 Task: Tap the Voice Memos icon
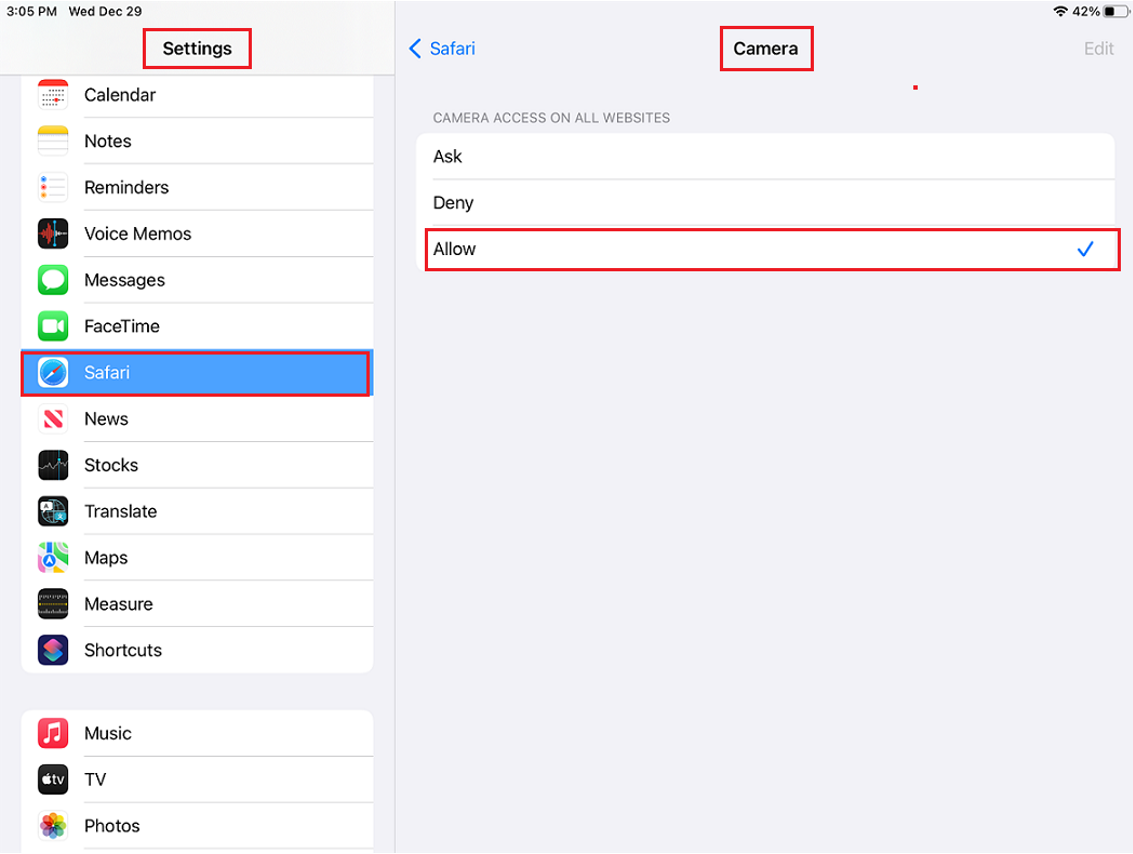52,233
